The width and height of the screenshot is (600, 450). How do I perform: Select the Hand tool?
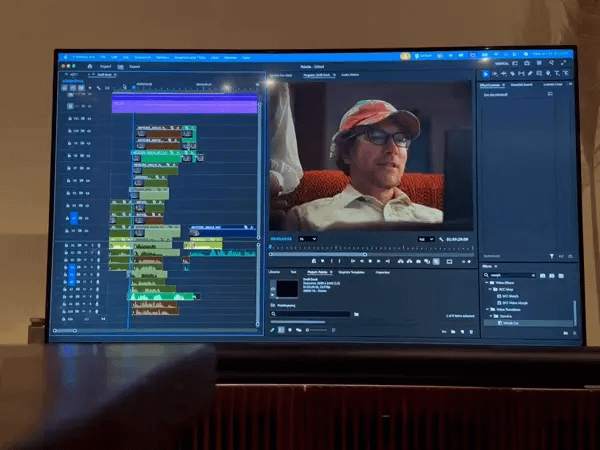(548, 73)
